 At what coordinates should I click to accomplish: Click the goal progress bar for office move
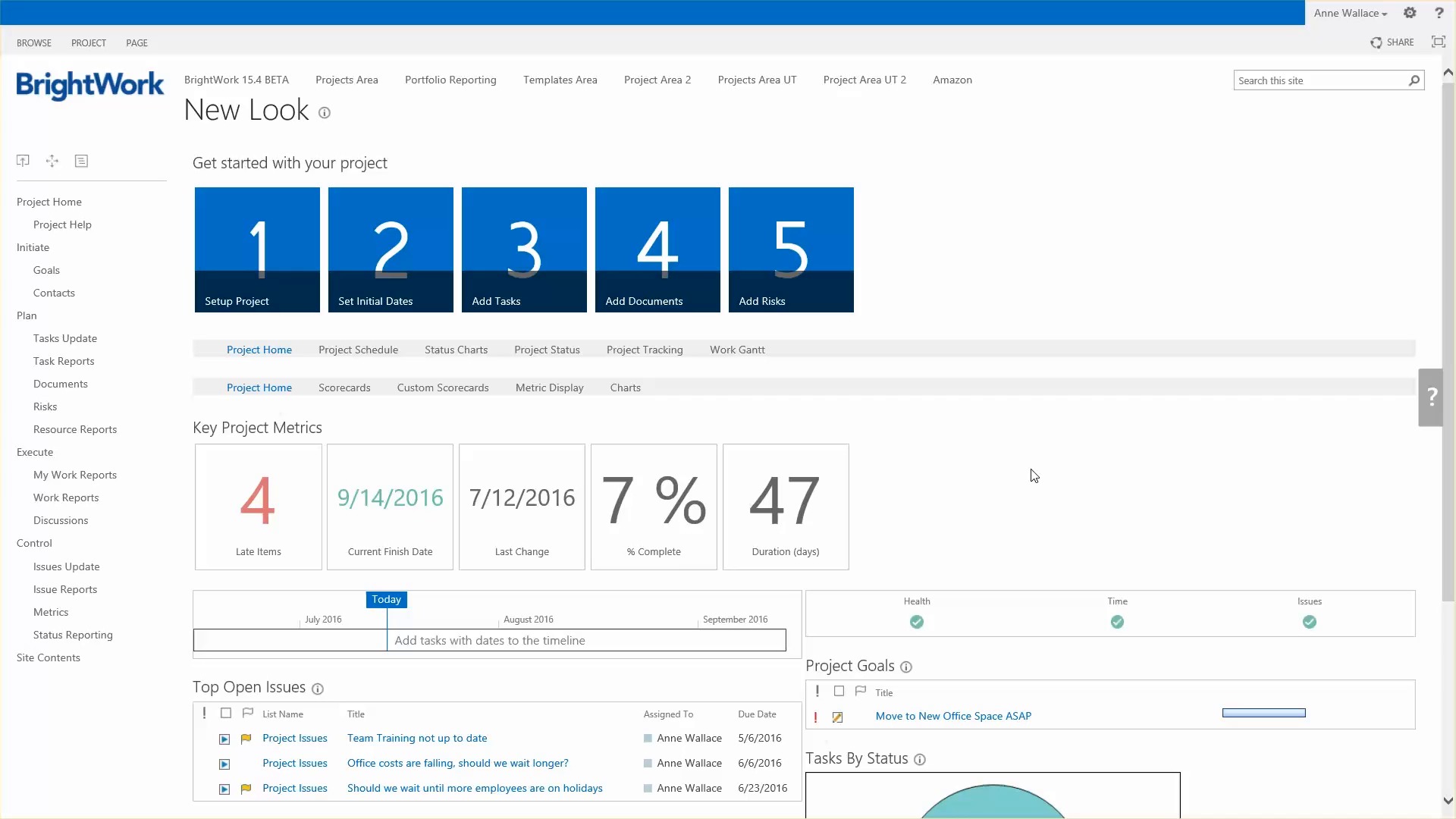(x=1263, y=713)
